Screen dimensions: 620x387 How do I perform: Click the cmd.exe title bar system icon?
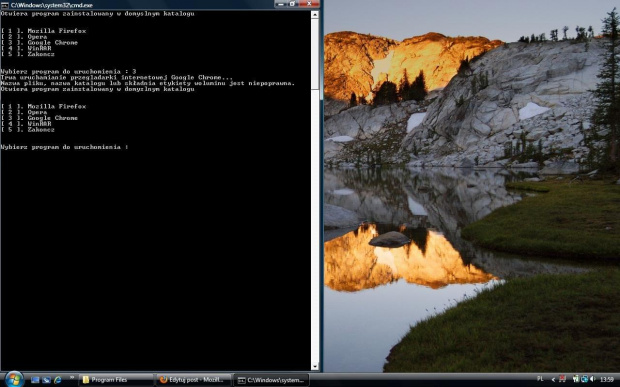click(x=5, y=5)
